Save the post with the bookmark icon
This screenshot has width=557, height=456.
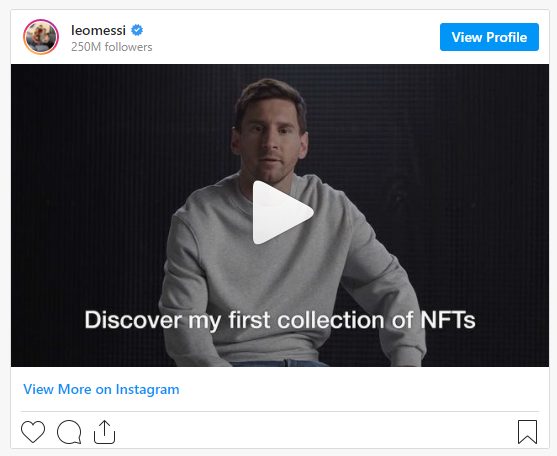coord(527,432)
